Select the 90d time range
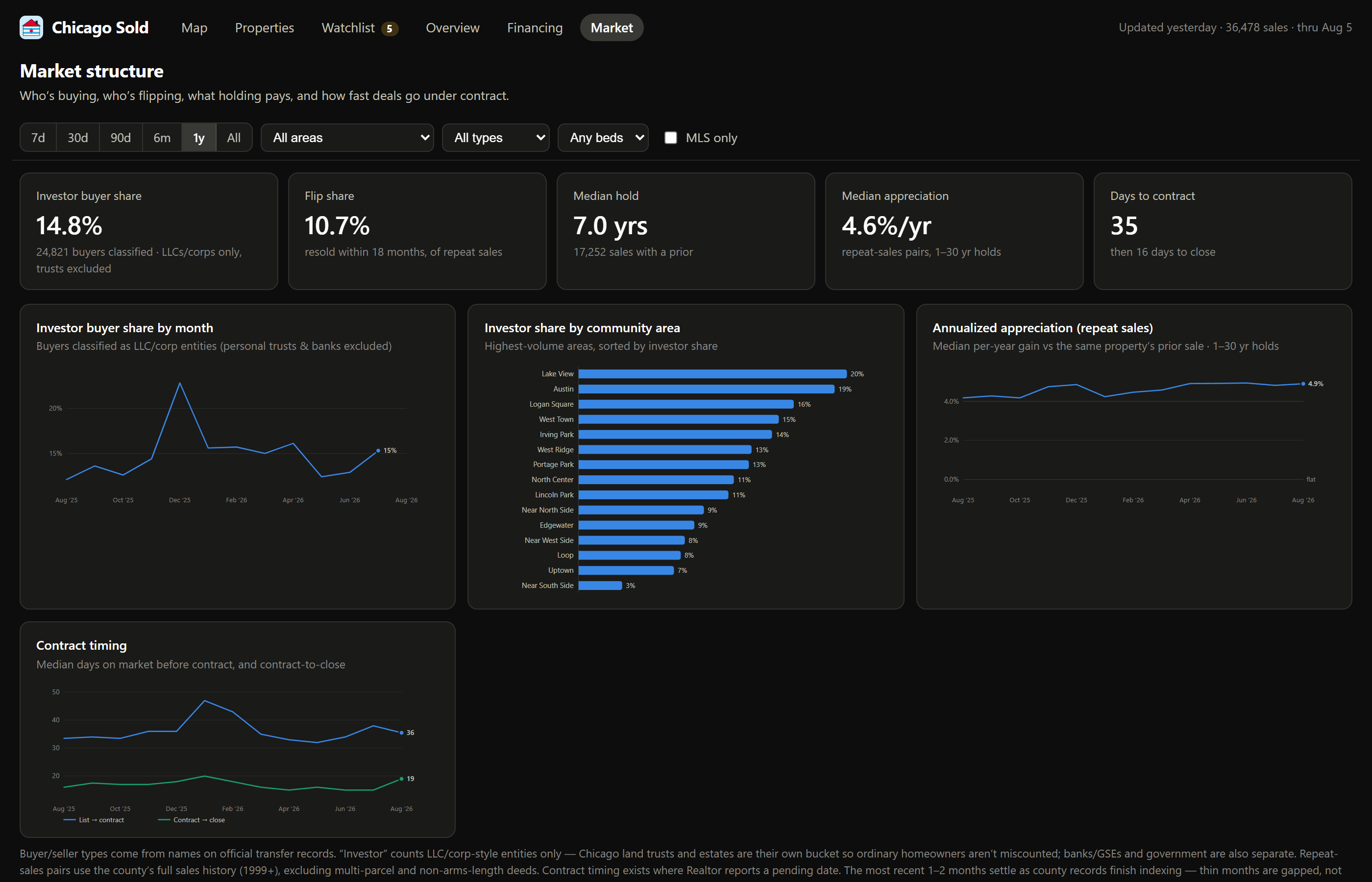 [121, 138]
